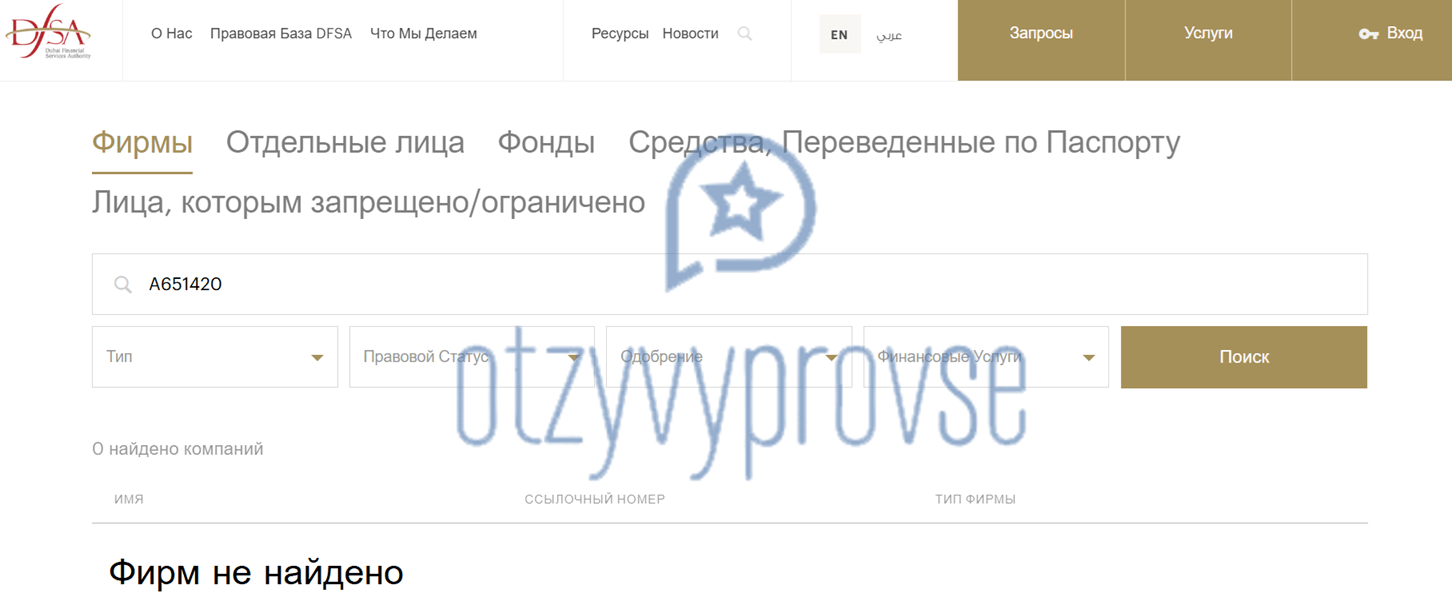The height and width of the screenshot is (605, 1452).
Task: Switch language to EN
Action: click(839, 35)
